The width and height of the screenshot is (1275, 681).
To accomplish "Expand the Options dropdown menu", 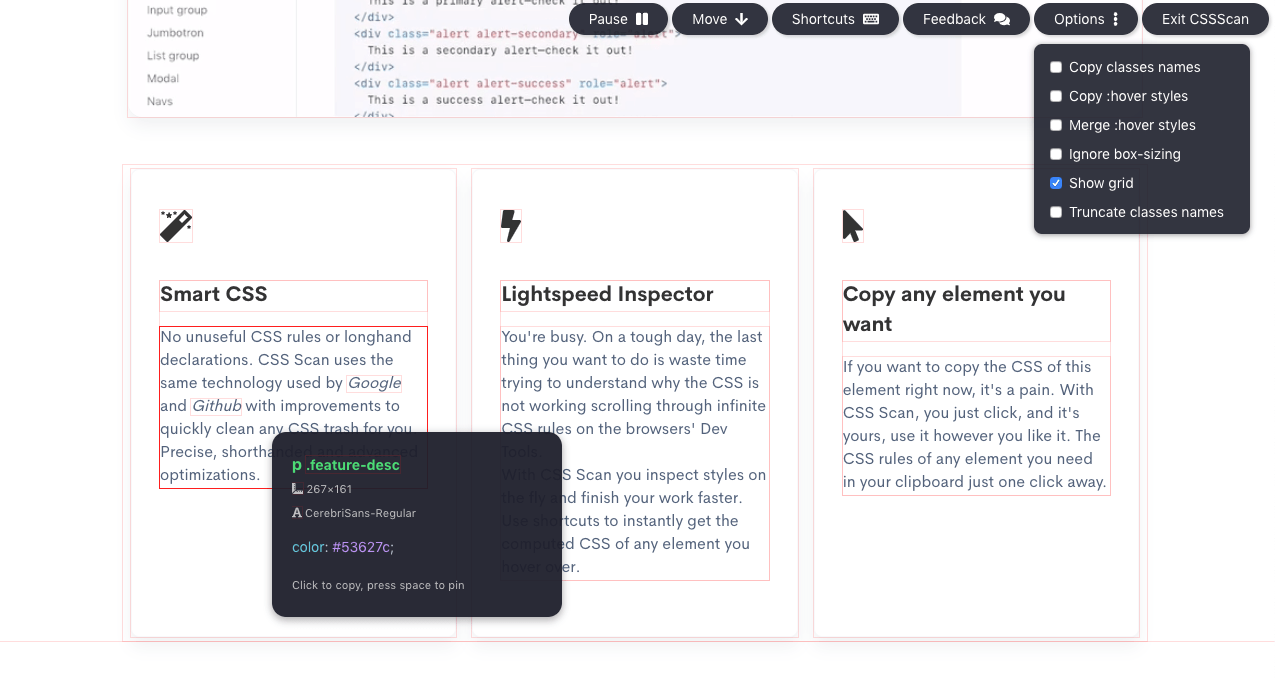I will [1086, 19].
